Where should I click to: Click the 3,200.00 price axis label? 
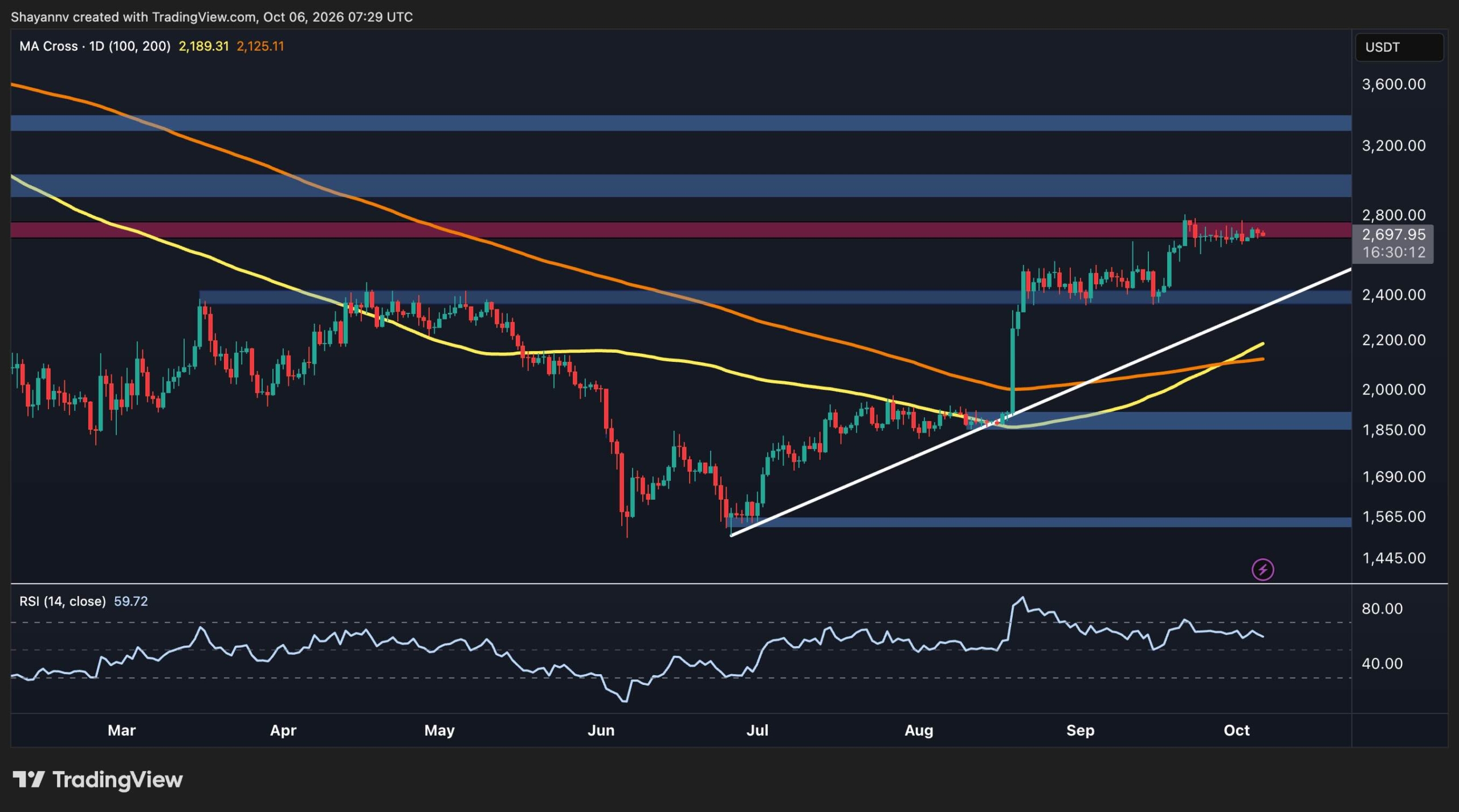(x=1393, y=145)
